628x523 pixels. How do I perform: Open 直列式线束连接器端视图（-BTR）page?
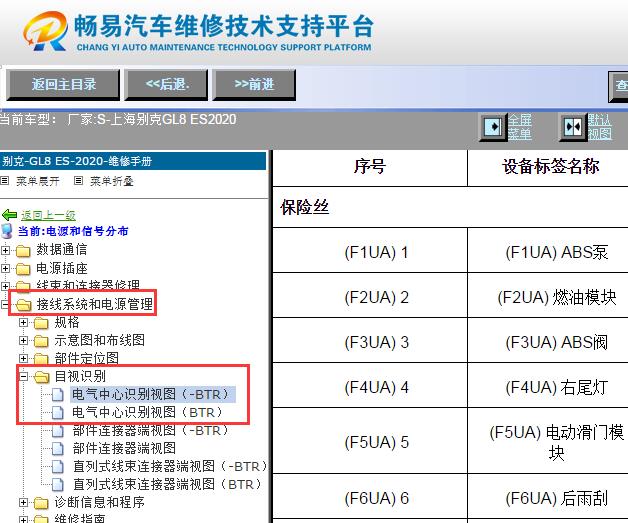(x=170, y=466)
